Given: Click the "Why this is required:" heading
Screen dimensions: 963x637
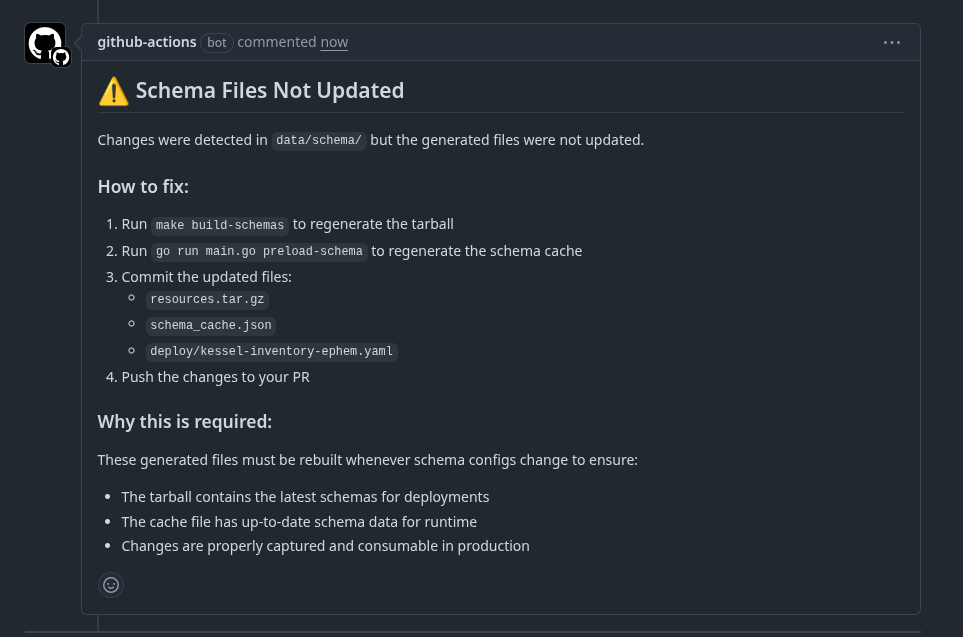Looking at the screenshot, I should click(x=185, y=422).
